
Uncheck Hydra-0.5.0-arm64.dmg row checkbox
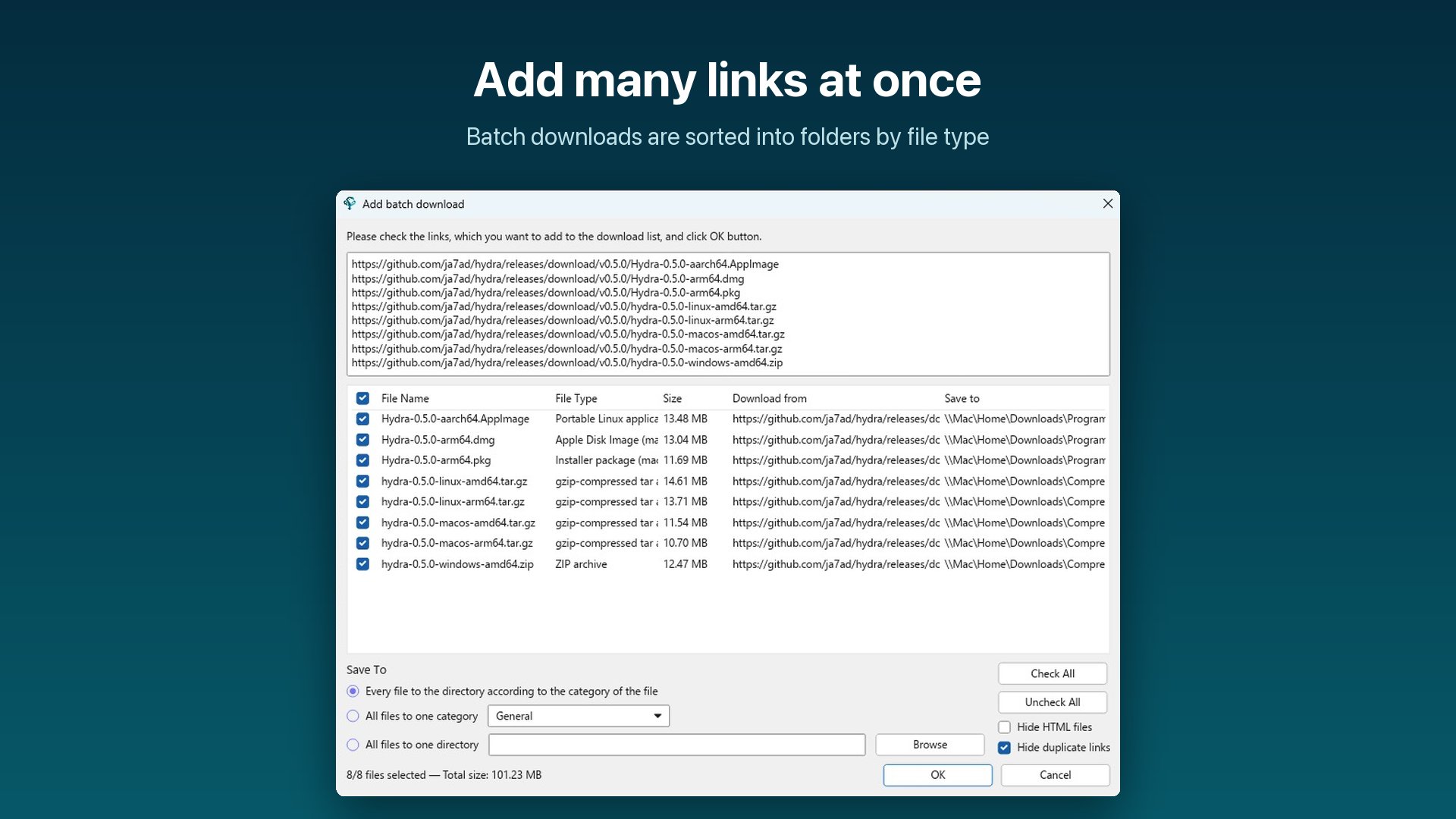click(362, 440)
